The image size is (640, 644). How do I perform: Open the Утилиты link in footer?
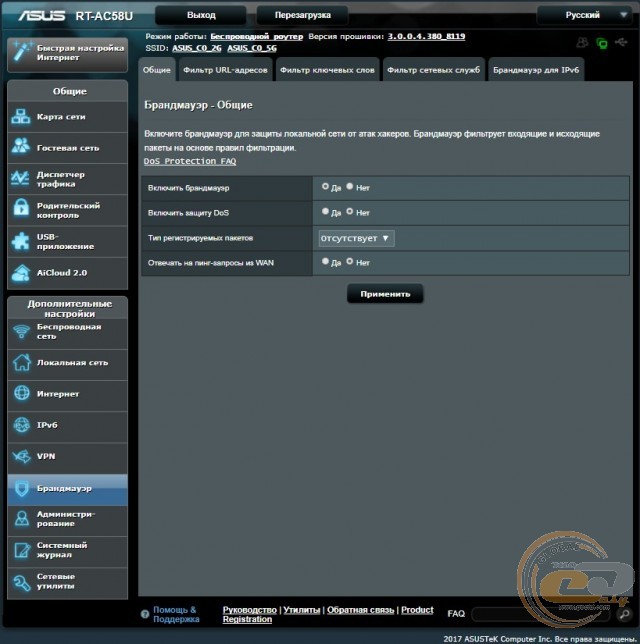[302, 610]
